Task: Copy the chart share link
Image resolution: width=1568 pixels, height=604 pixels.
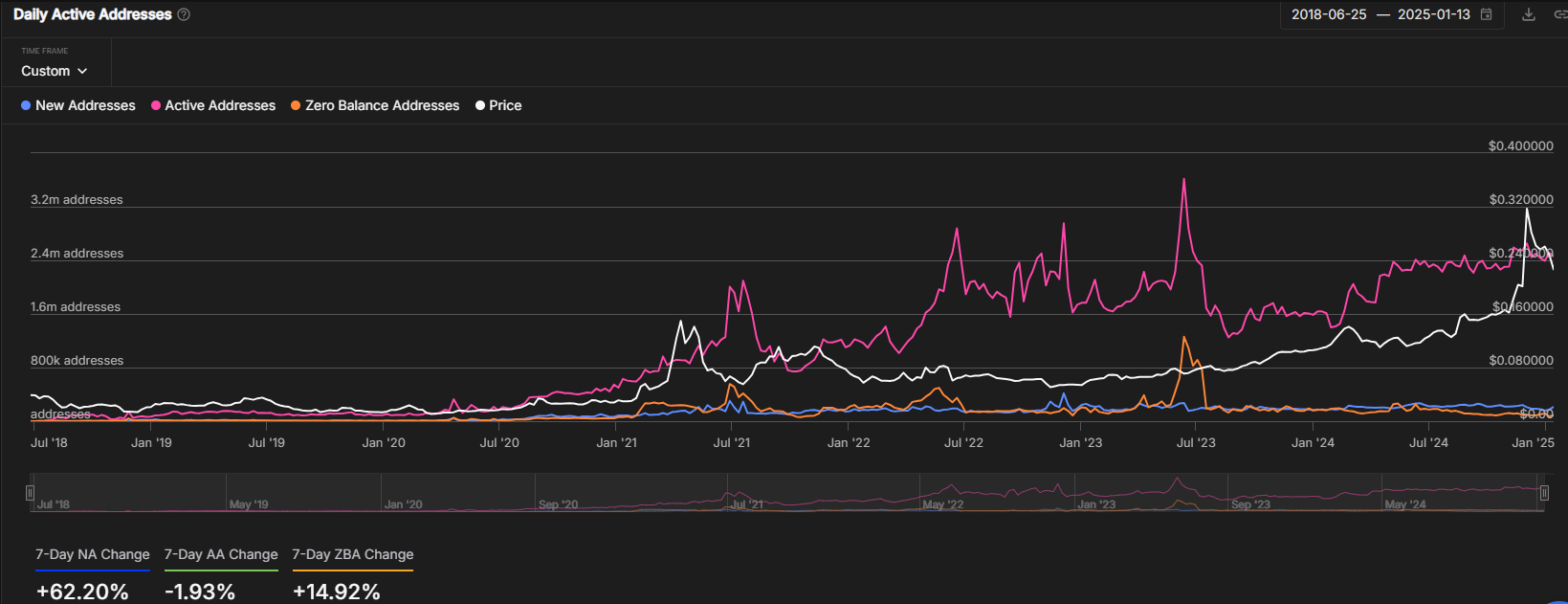Action: tap(1560, 14)
